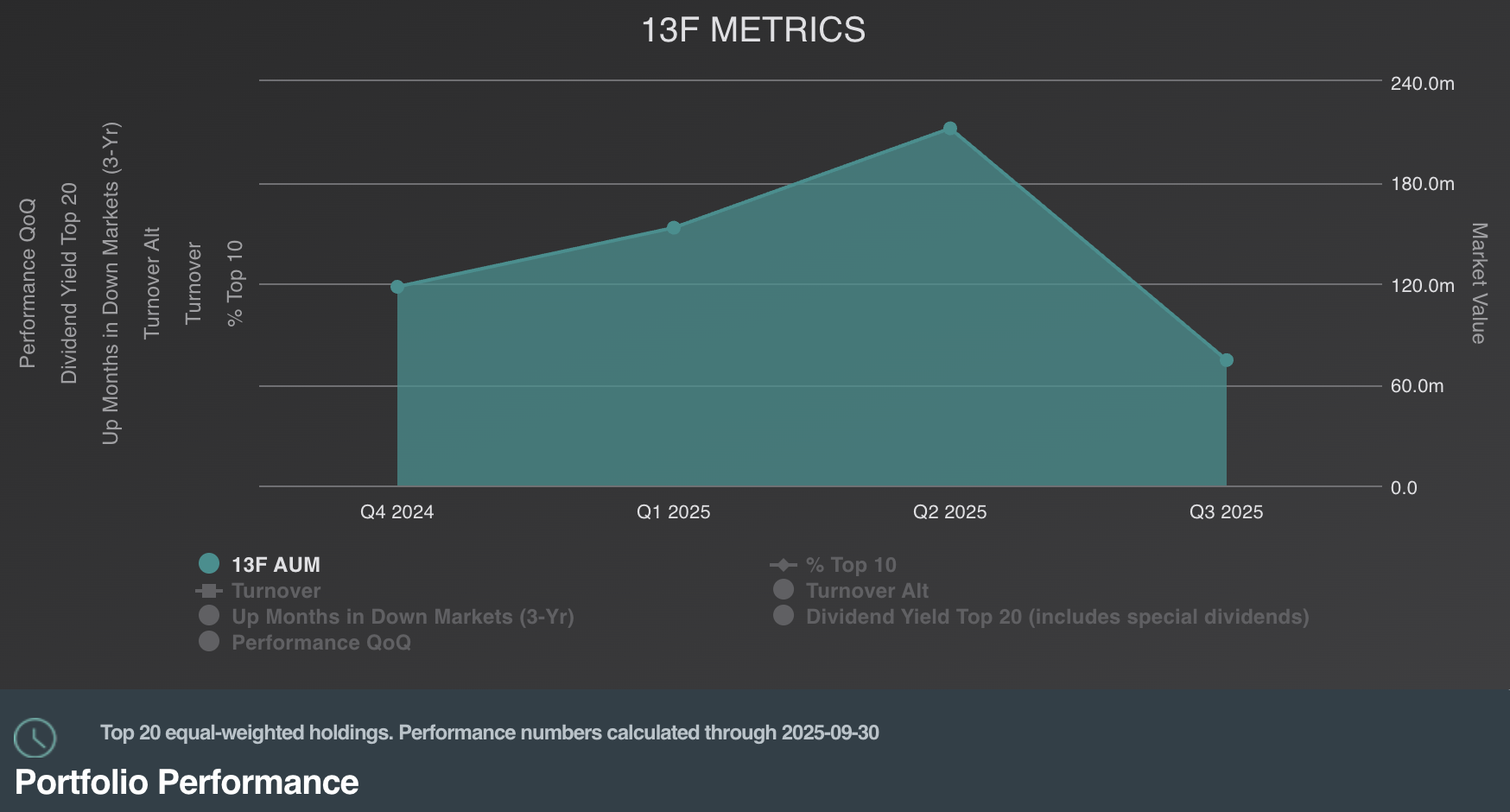This screenshot has width=1510, height=812.
Task: Enable the % Top 10 legend series
Action: pyautogui.click(x=833, y=565)
